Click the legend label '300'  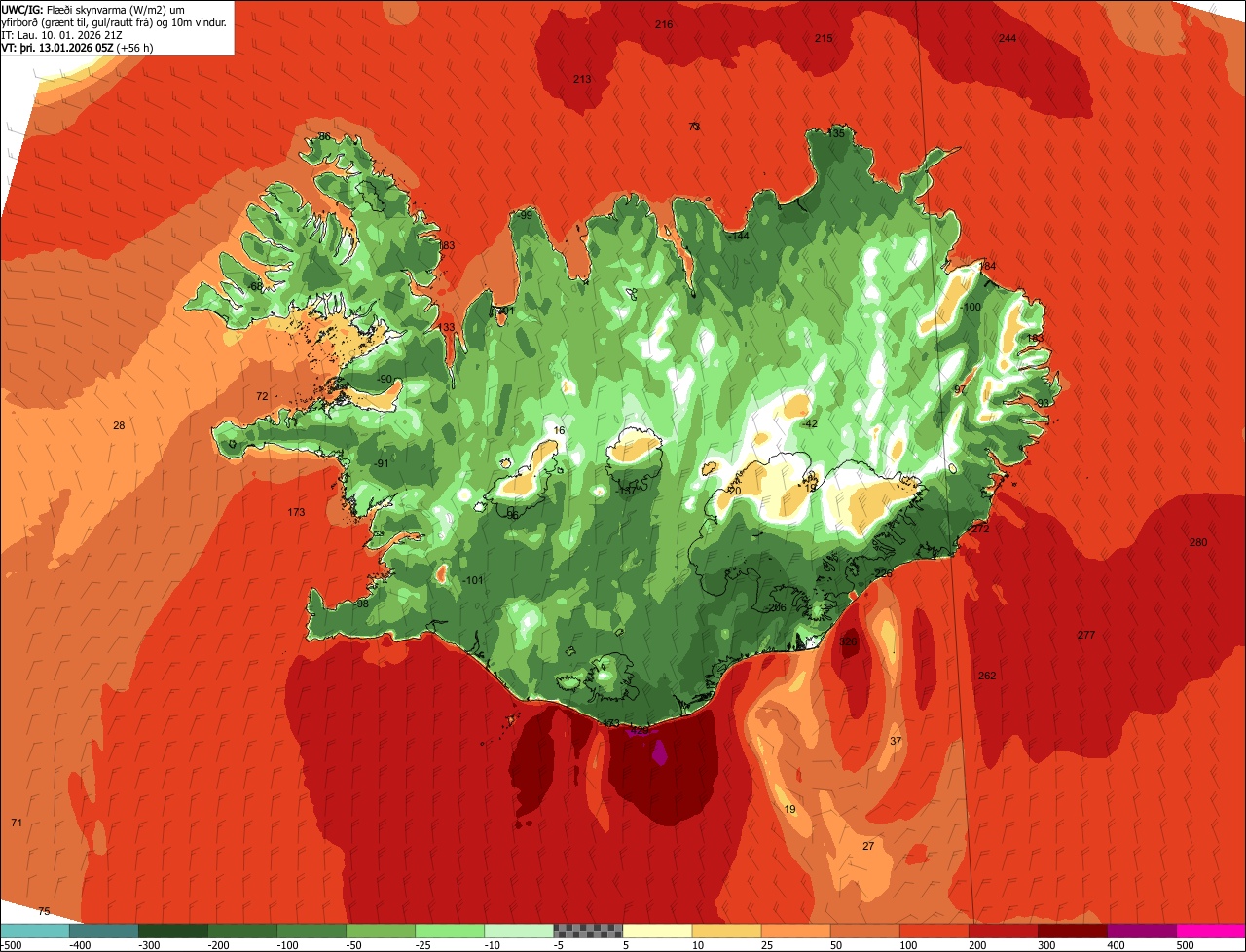coord(1047,945)
